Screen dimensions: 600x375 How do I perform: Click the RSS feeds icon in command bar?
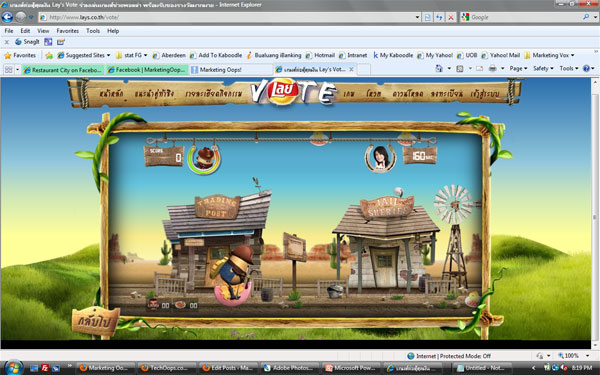(x=460, y=68)
